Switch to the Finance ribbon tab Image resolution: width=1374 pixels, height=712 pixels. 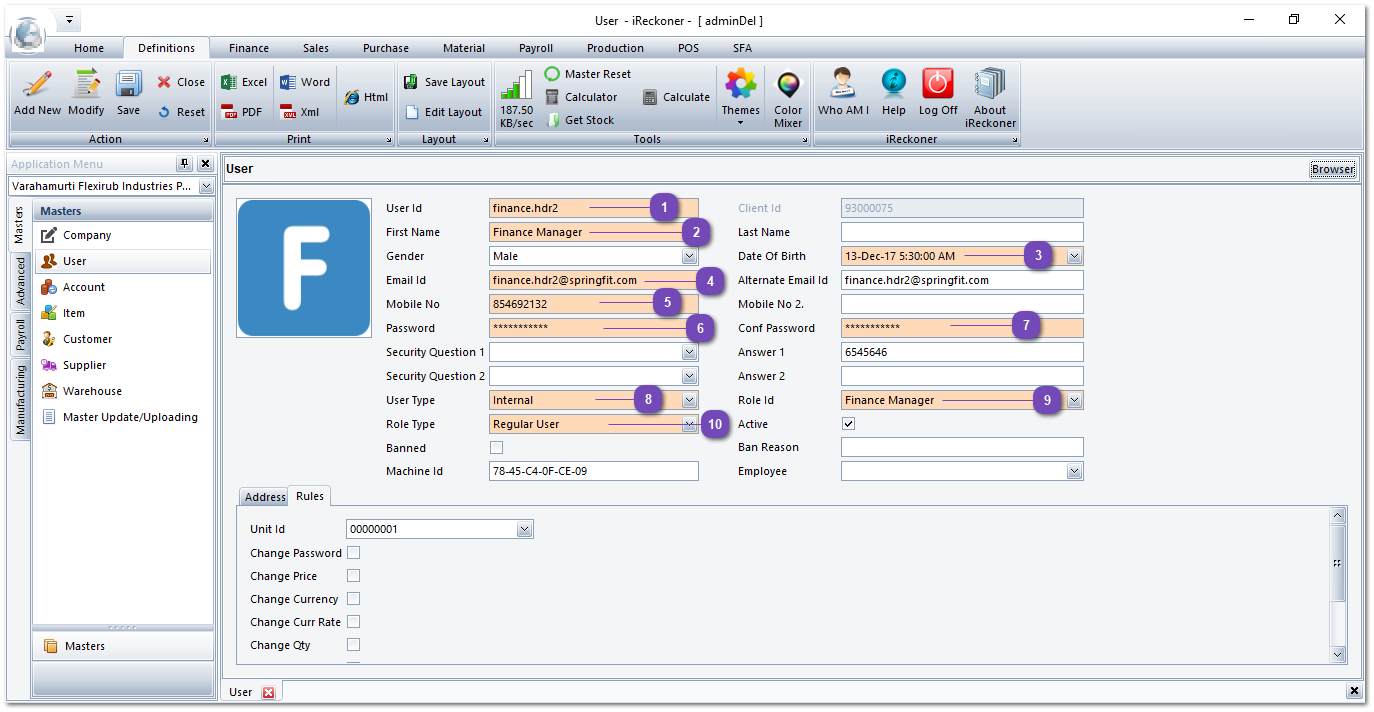tap(248, 48)
